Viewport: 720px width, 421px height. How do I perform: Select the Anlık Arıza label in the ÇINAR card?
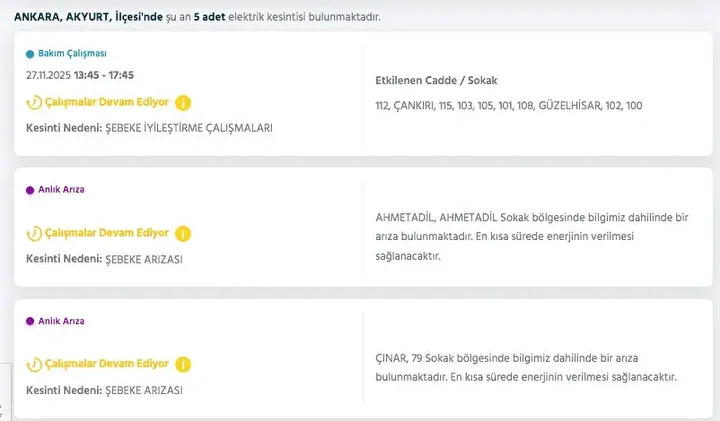(61, 321)
